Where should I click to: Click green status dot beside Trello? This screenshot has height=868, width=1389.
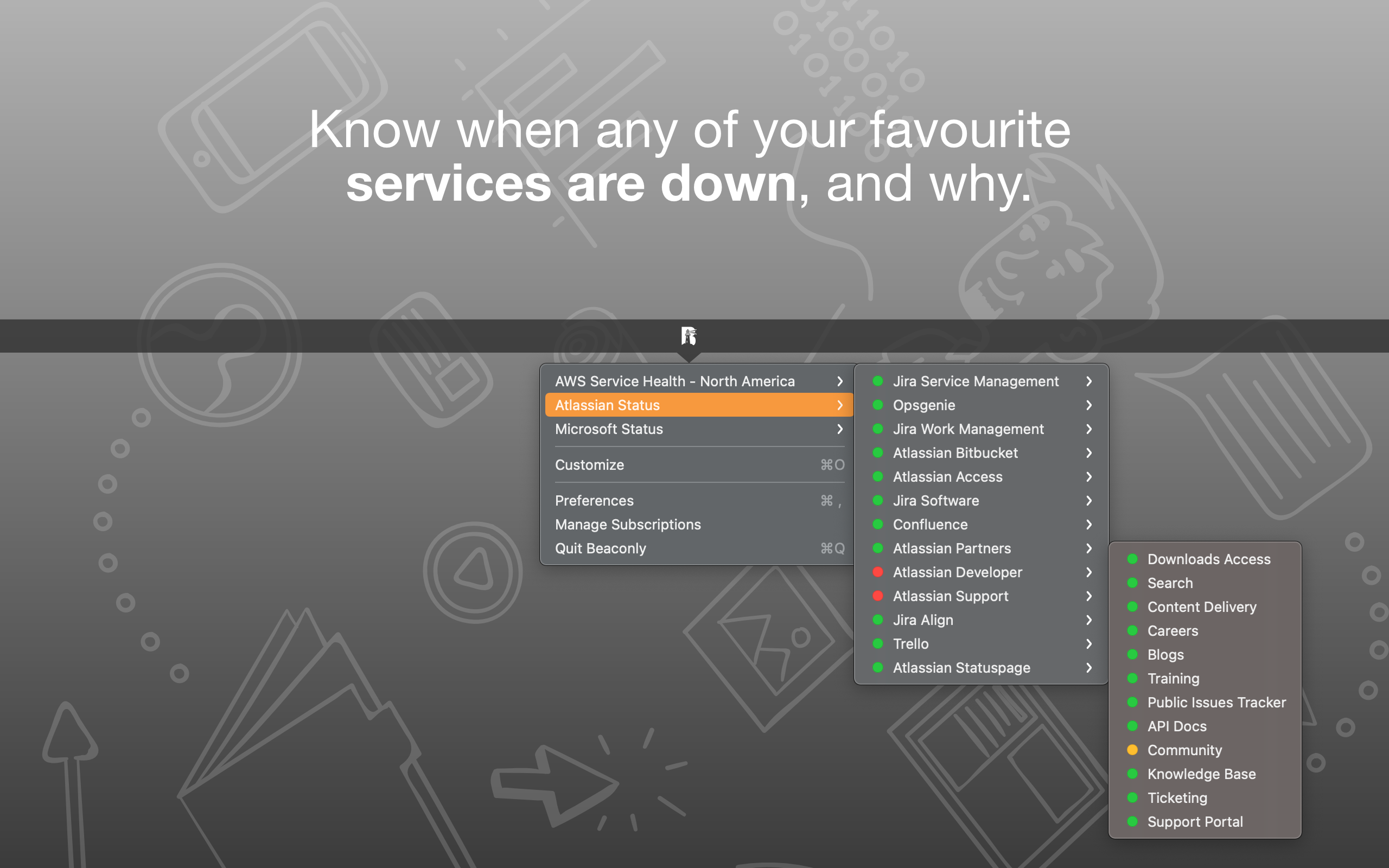pos(877,643)
